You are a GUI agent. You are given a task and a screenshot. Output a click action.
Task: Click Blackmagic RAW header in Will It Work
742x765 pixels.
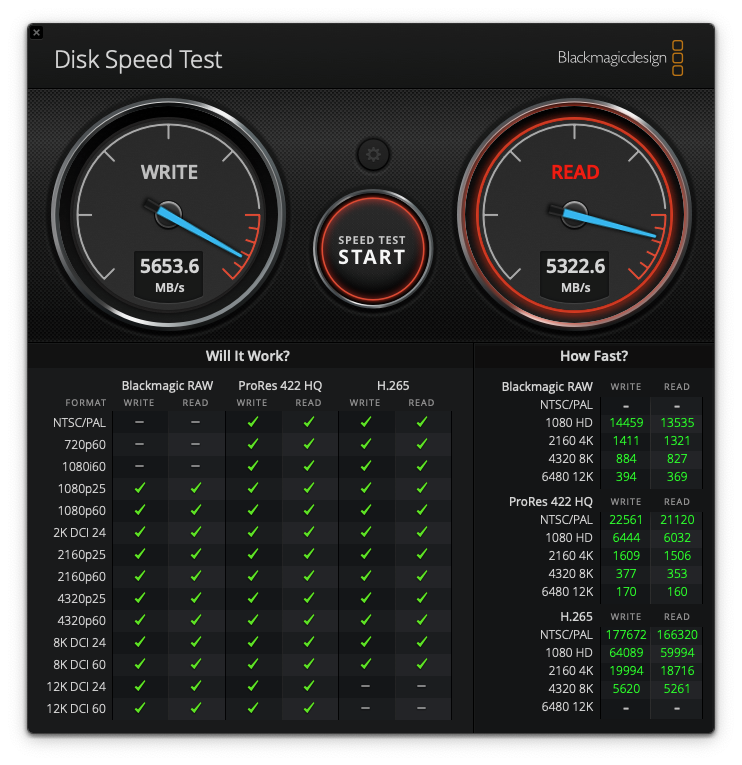point(167,385)
